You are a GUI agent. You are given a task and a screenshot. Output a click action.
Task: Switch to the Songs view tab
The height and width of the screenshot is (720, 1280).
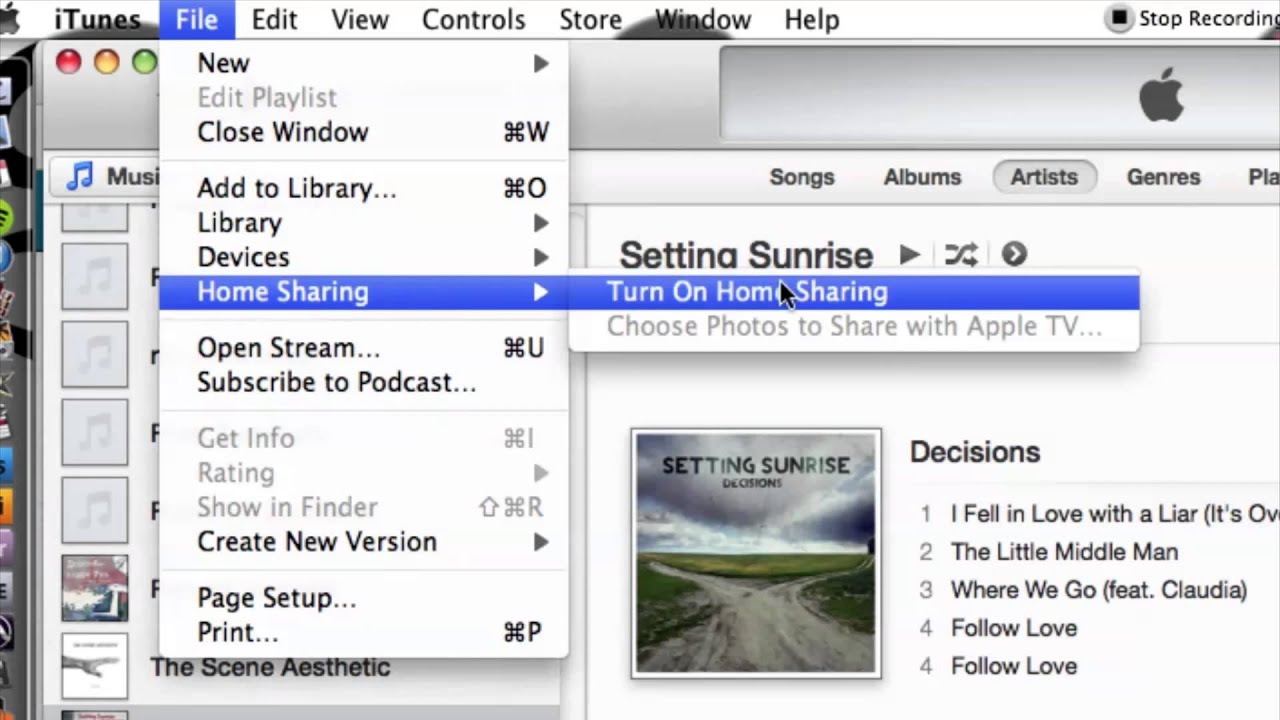click(x=801, y=177)
